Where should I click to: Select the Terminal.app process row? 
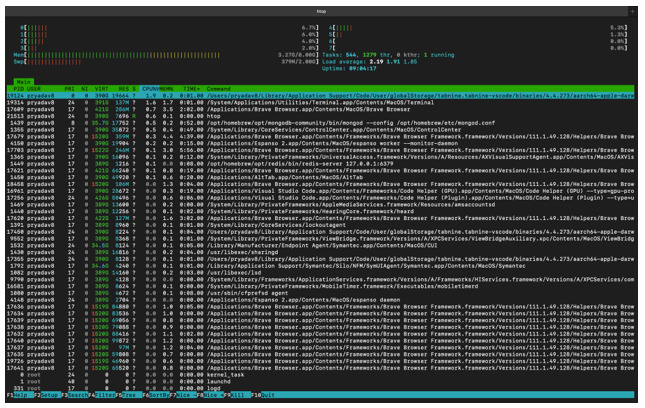[320, 102]
